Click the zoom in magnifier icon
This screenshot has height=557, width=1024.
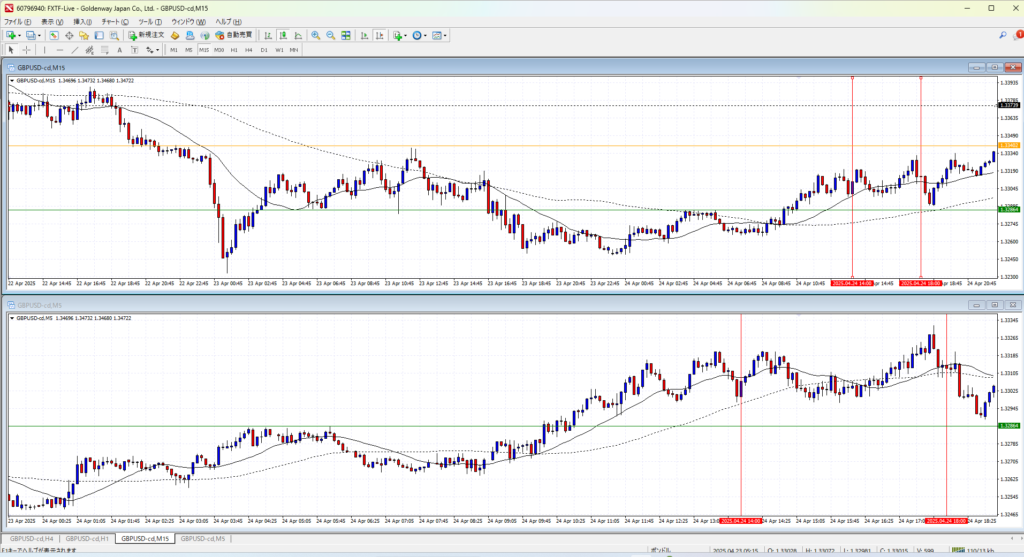pyautogui.click(x=315, y=35)
